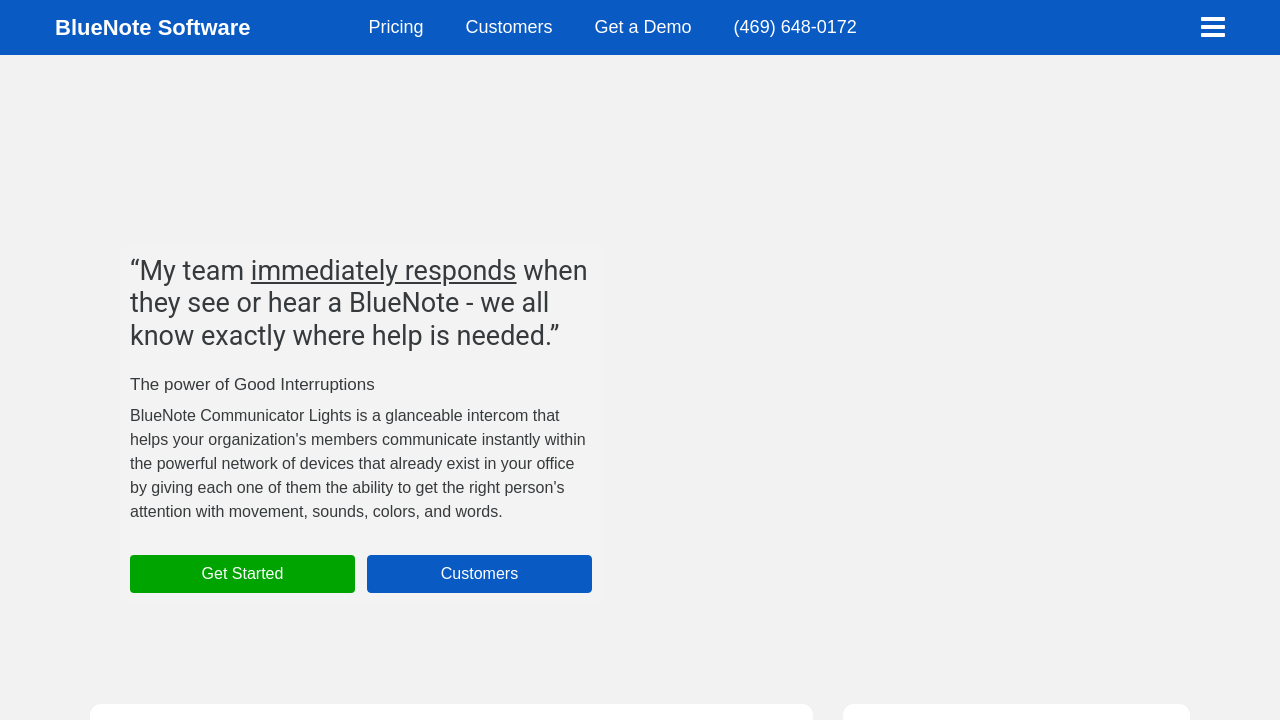Click the white card at bottom left
This screenshot has height=720, width=1280.
[451, 712]
